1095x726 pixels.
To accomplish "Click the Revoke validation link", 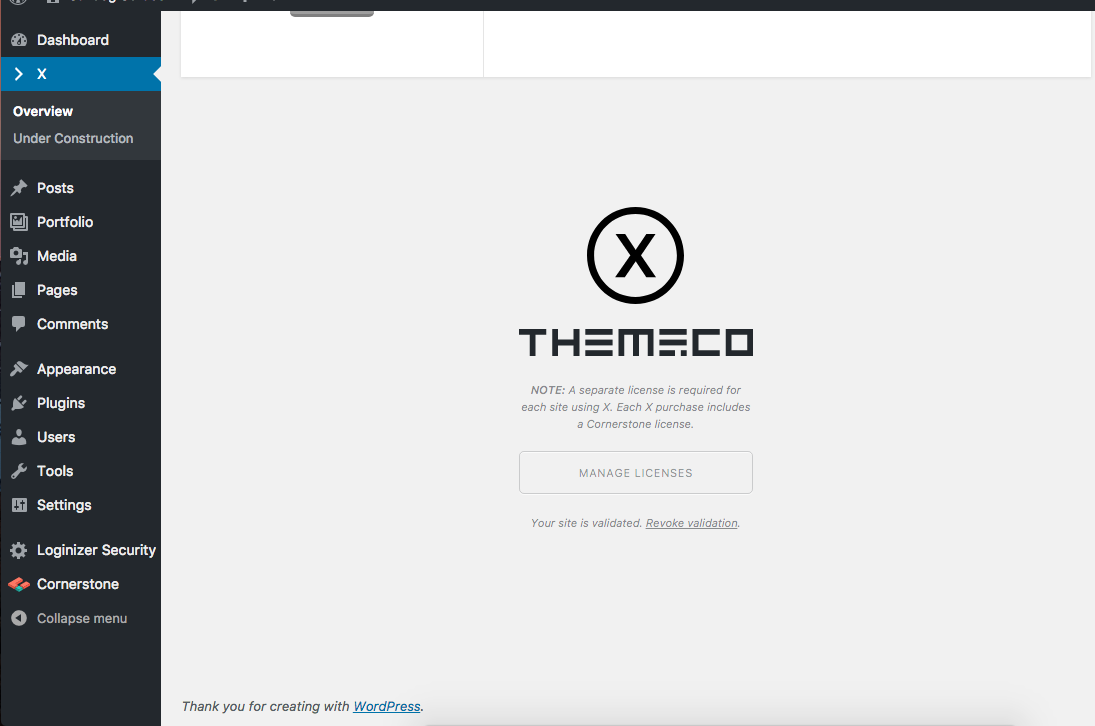I will coord(691,523).
